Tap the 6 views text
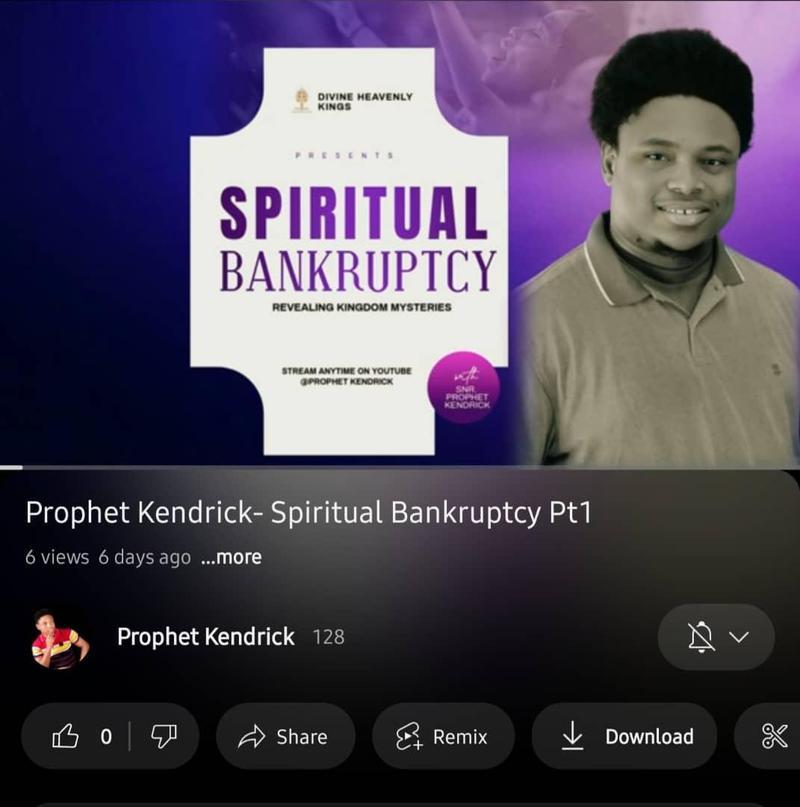 [57, 557]
